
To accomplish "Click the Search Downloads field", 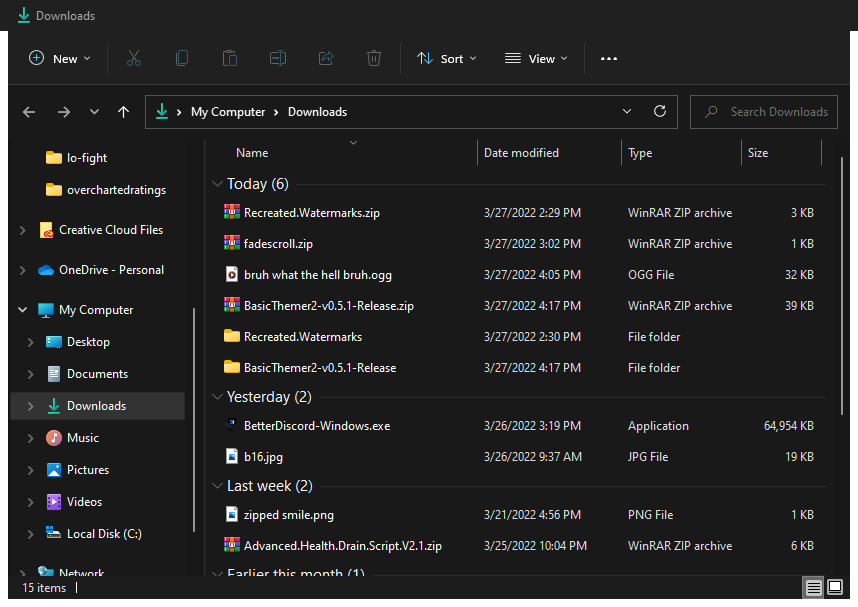I will [x=763, y=111].
